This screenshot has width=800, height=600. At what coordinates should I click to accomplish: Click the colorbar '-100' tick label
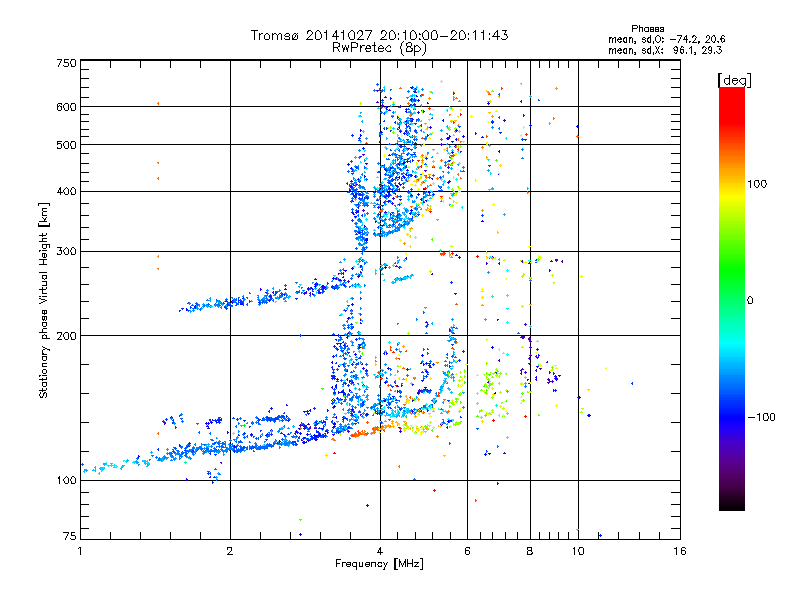point(762,417)
